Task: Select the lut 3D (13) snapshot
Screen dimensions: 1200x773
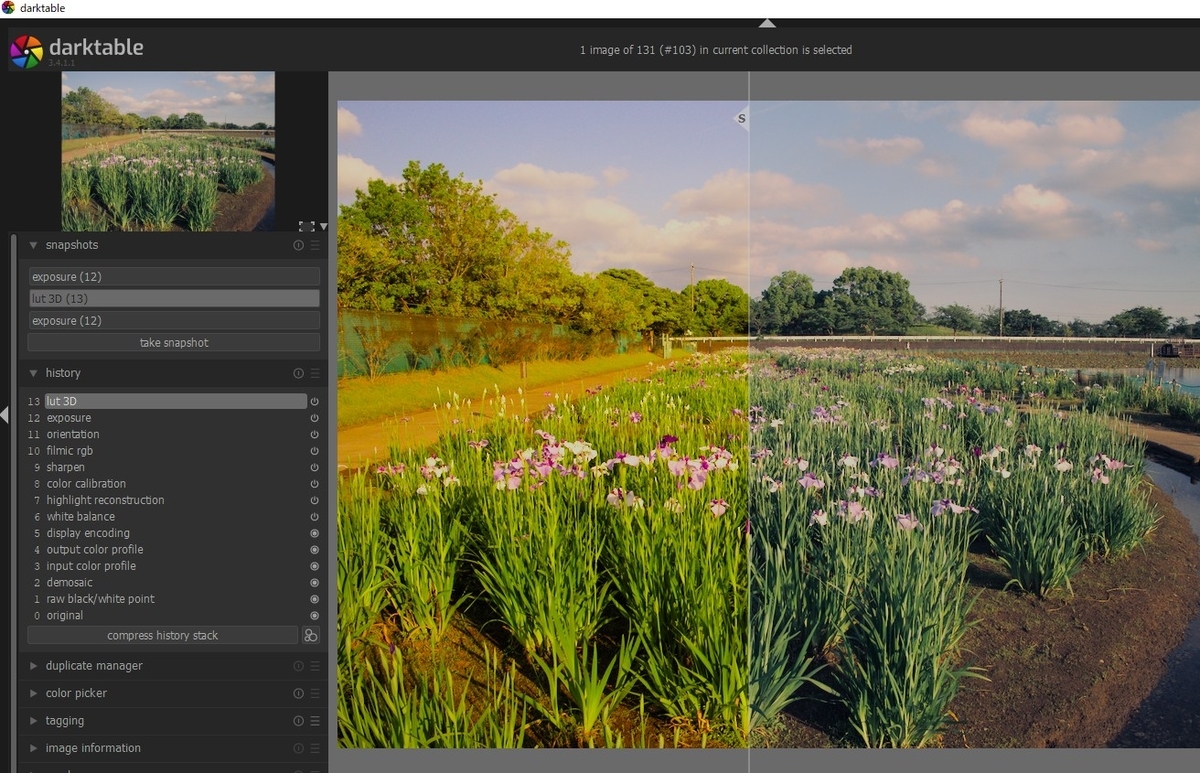Action: tap(174, 298)
